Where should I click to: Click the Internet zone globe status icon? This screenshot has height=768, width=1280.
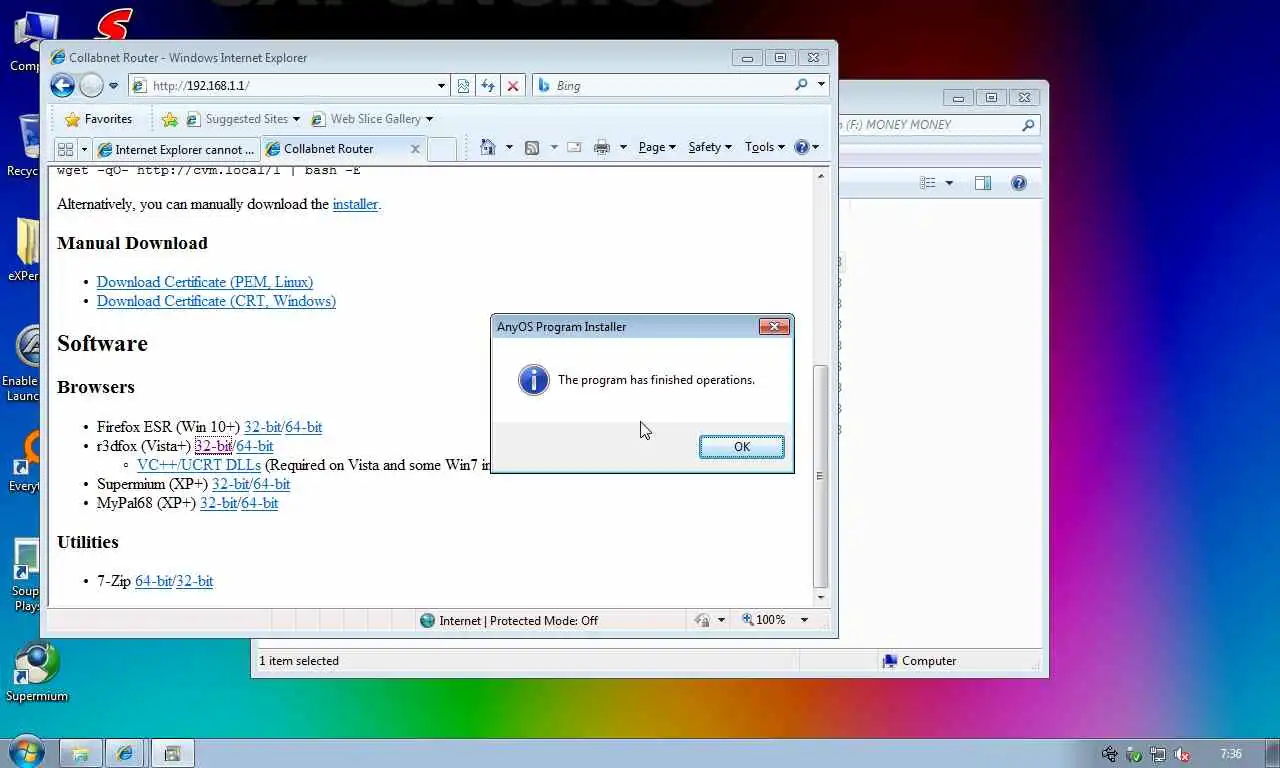[428, 620]
